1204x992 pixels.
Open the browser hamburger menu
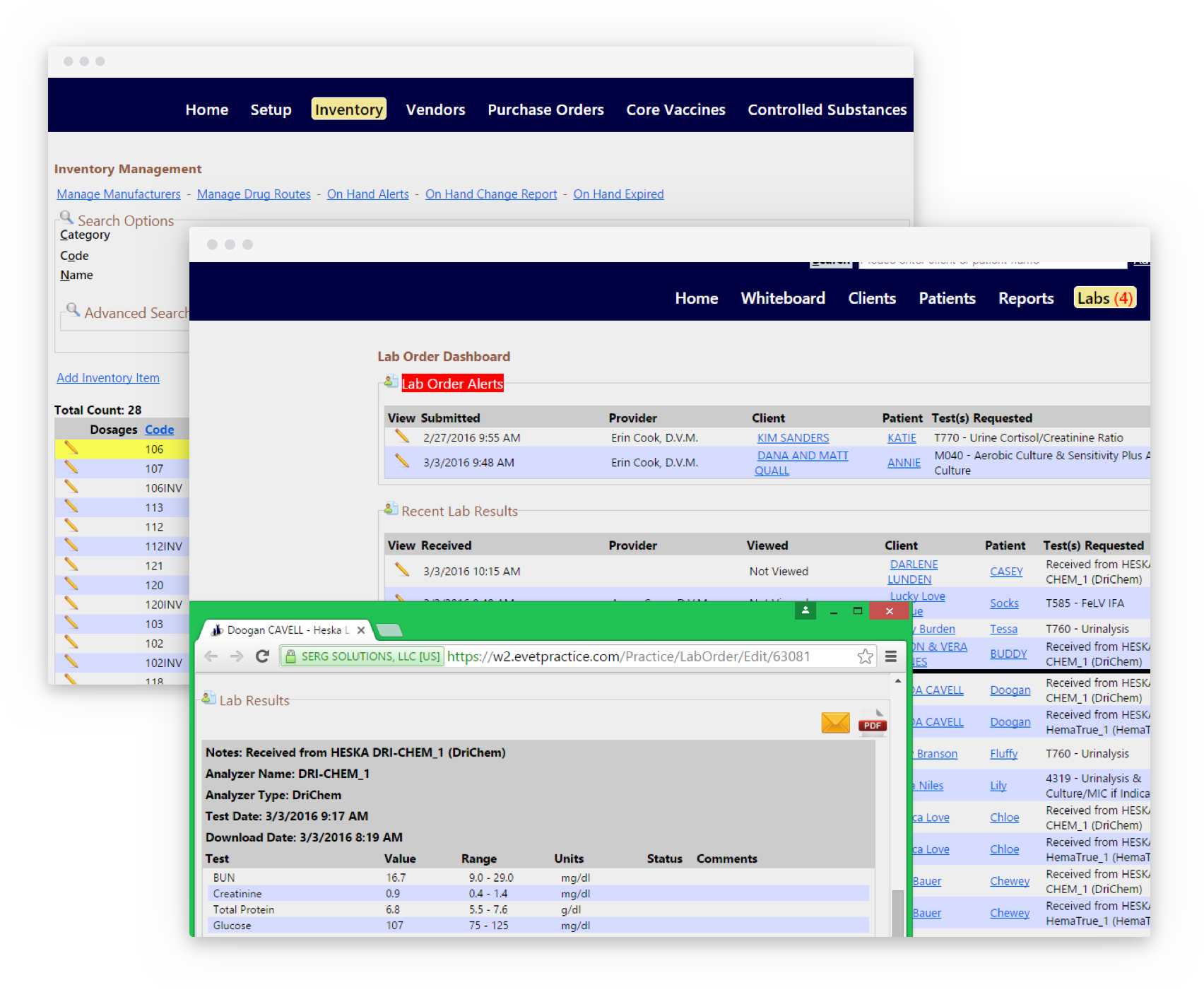point(891,656)
